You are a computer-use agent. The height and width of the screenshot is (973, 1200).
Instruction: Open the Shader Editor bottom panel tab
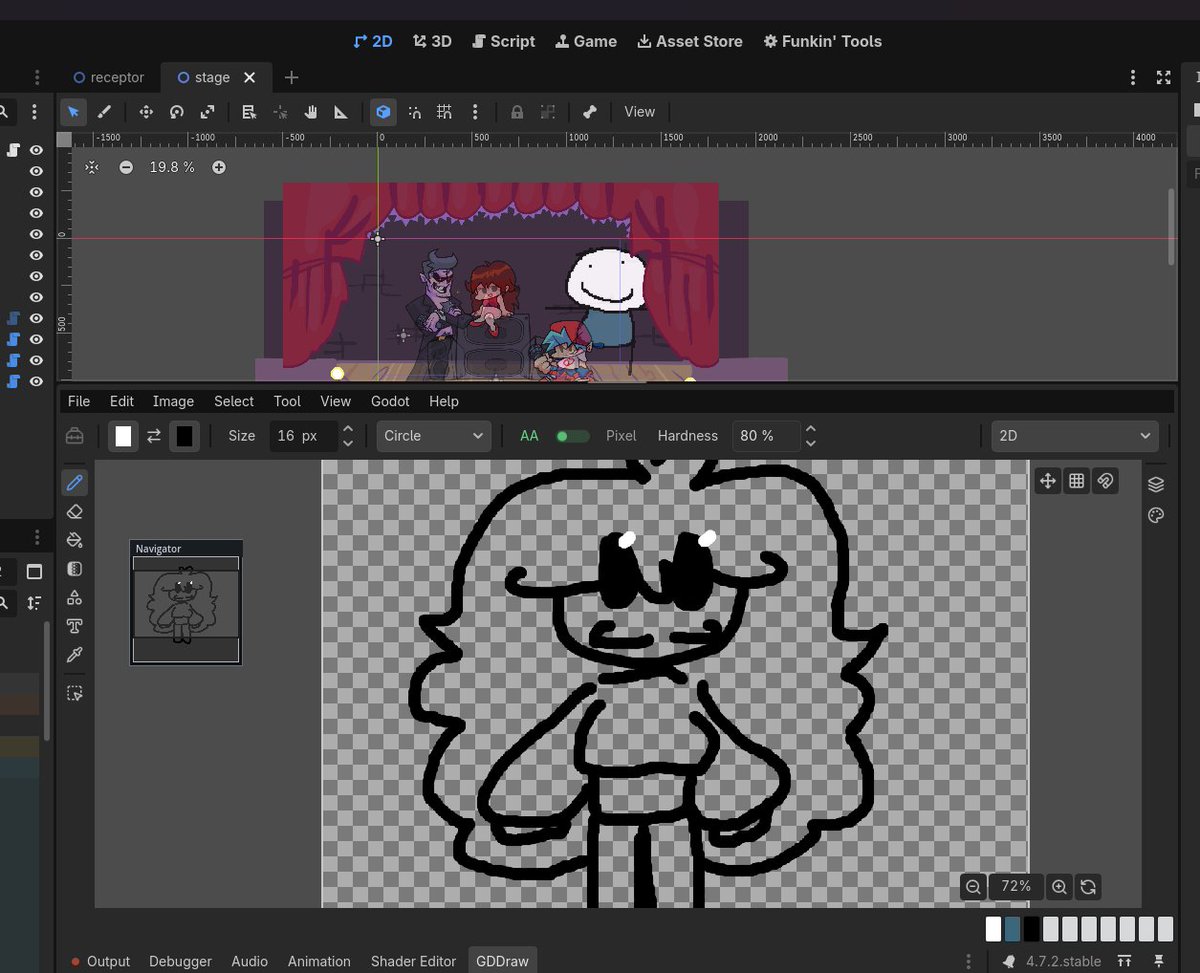point(413,961)
